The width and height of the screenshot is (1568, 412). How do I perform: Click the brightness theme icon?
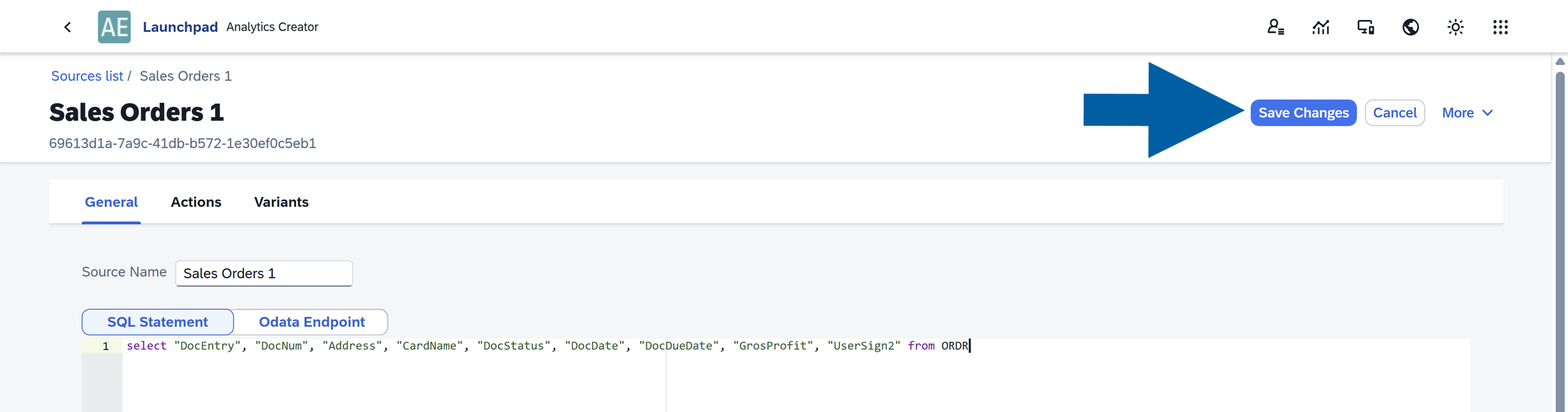click(1455, 27)
